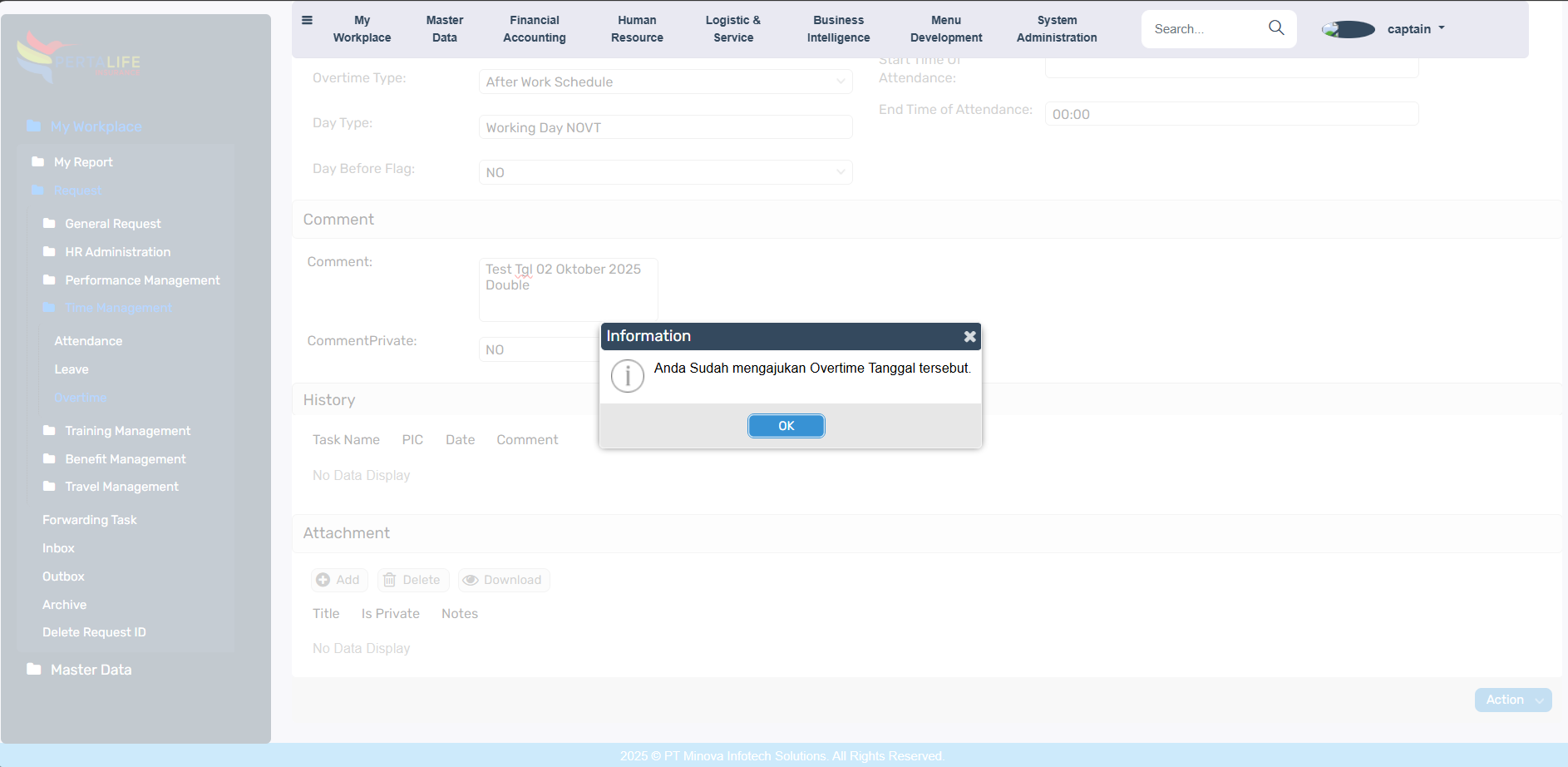Open the Financial Accounting menu
1568x767 pixels.
click(x=534, y=29)
